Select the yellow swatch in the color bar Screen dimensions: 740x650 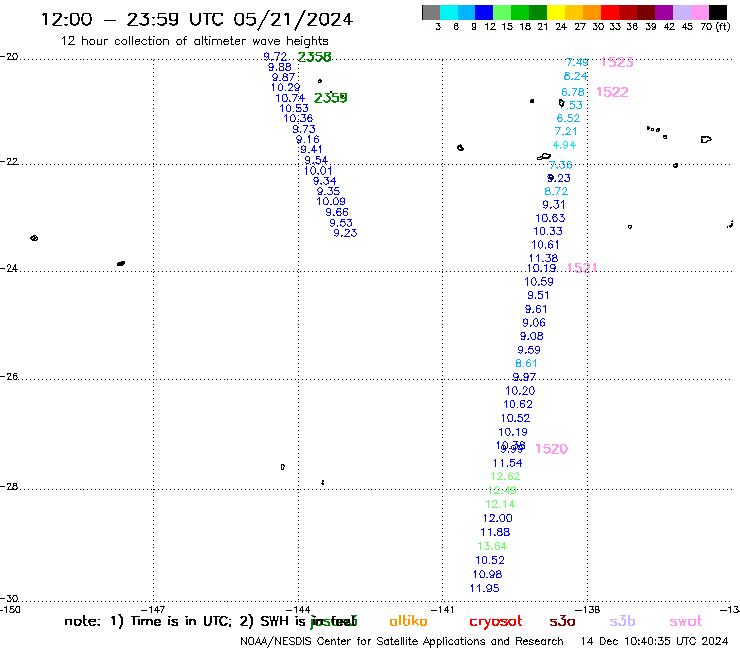pyautogui.click(x=556, y=12)
